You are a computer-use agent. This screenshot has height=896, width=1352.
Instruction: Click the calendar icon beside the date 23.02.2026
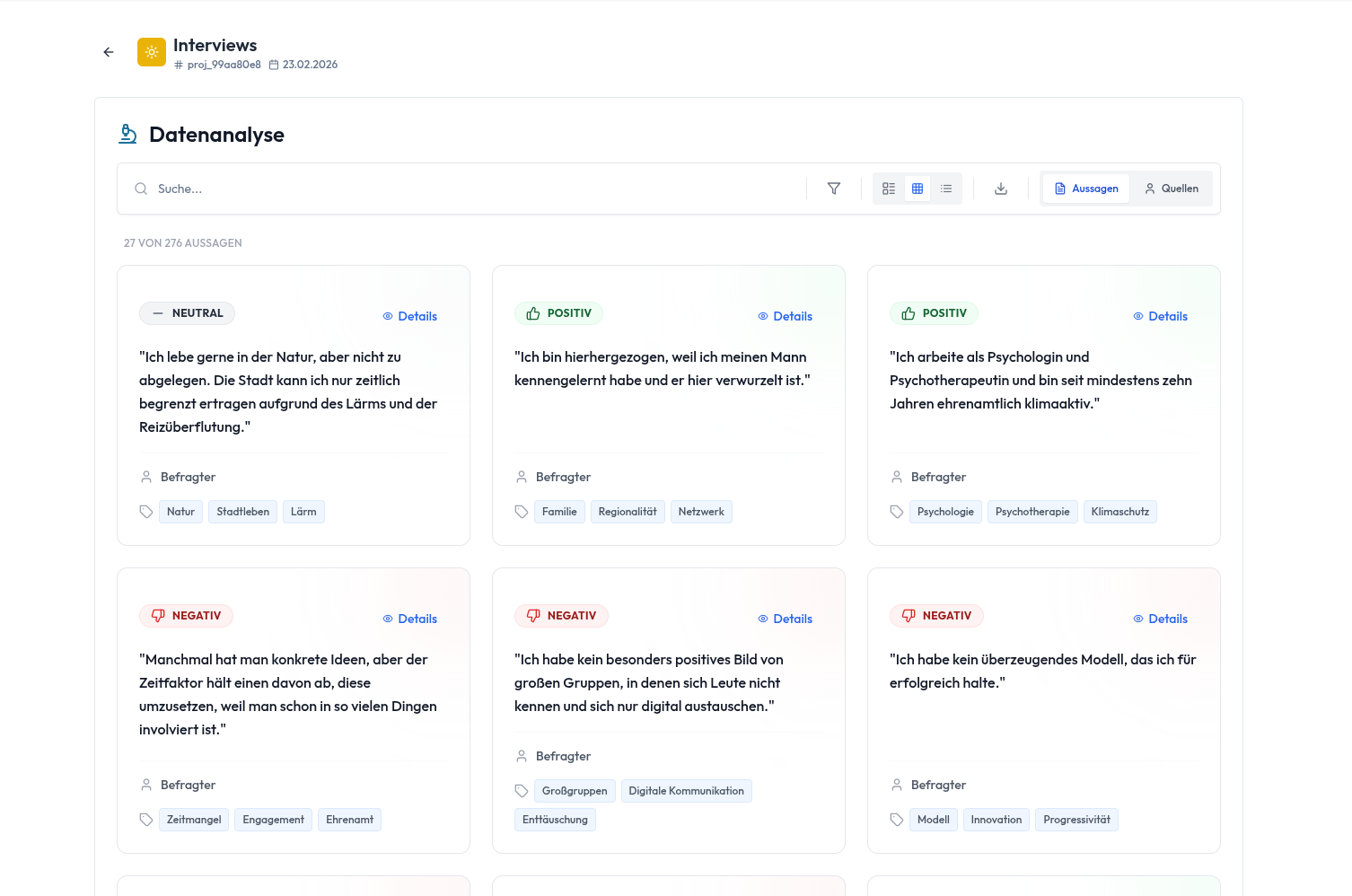[273, 64]
